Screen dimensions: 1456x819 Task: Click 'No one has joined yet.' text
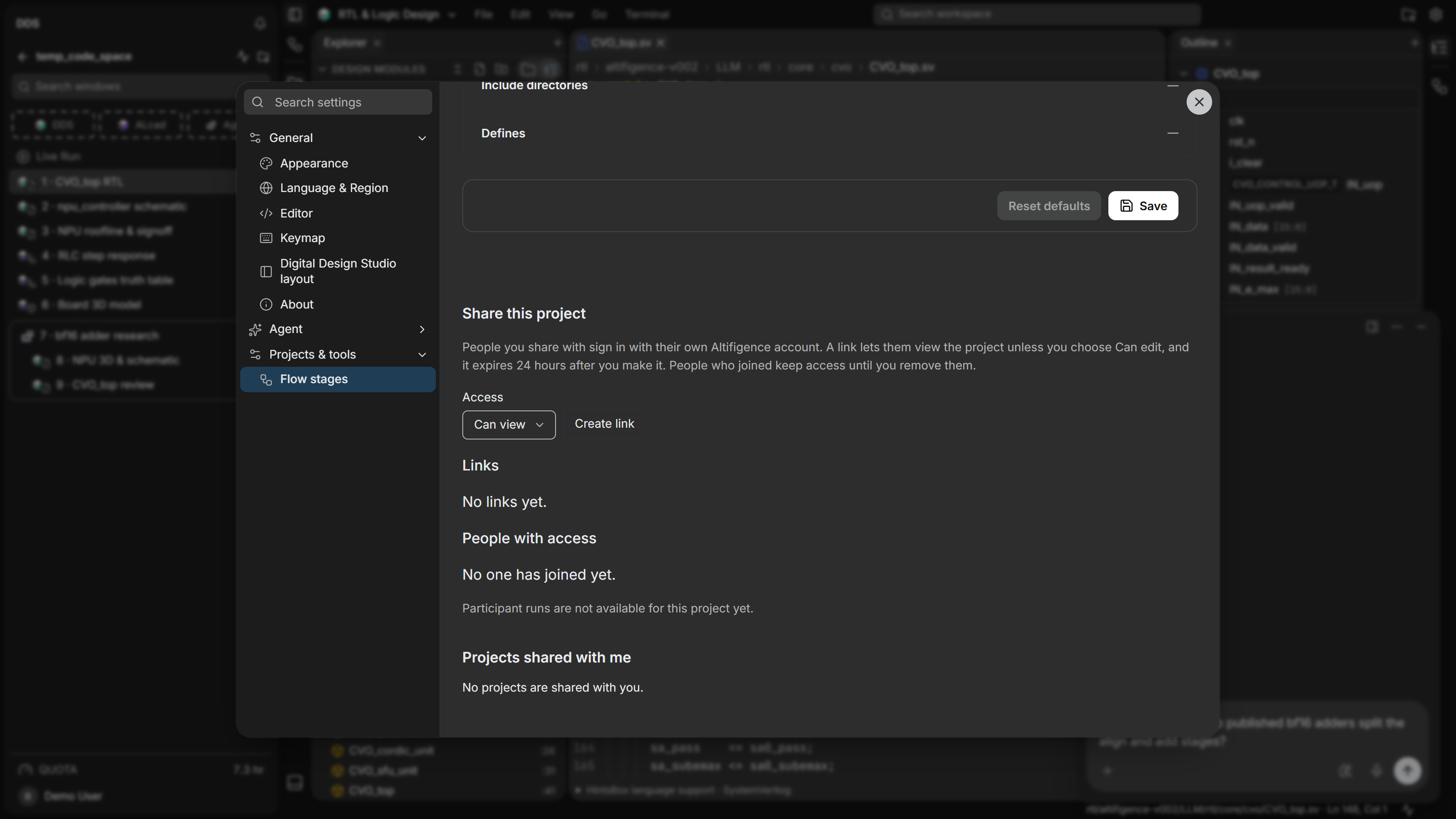tap(539, 575)
